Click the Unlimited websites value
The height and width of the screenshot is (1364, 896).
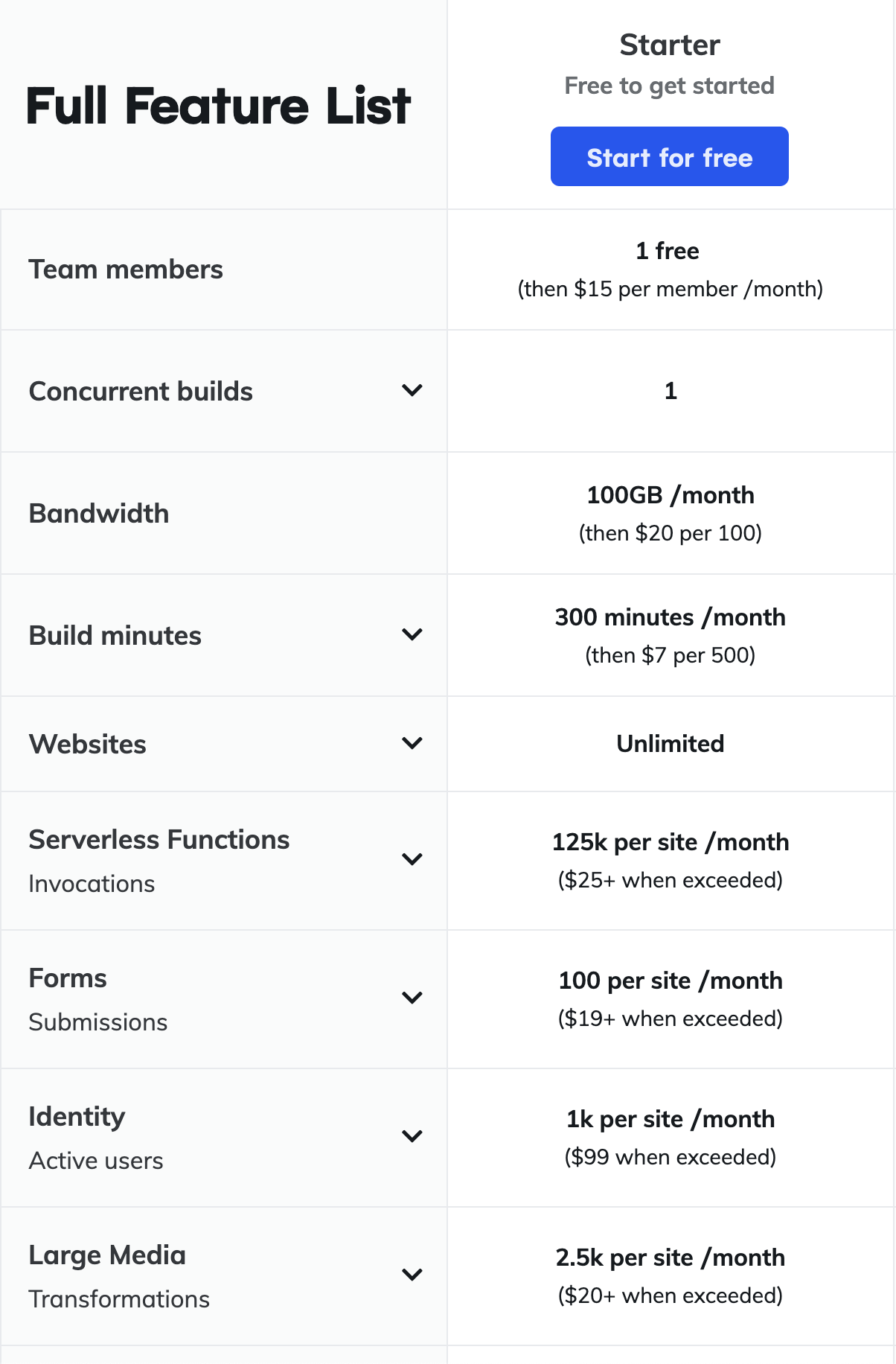point(670,744)
